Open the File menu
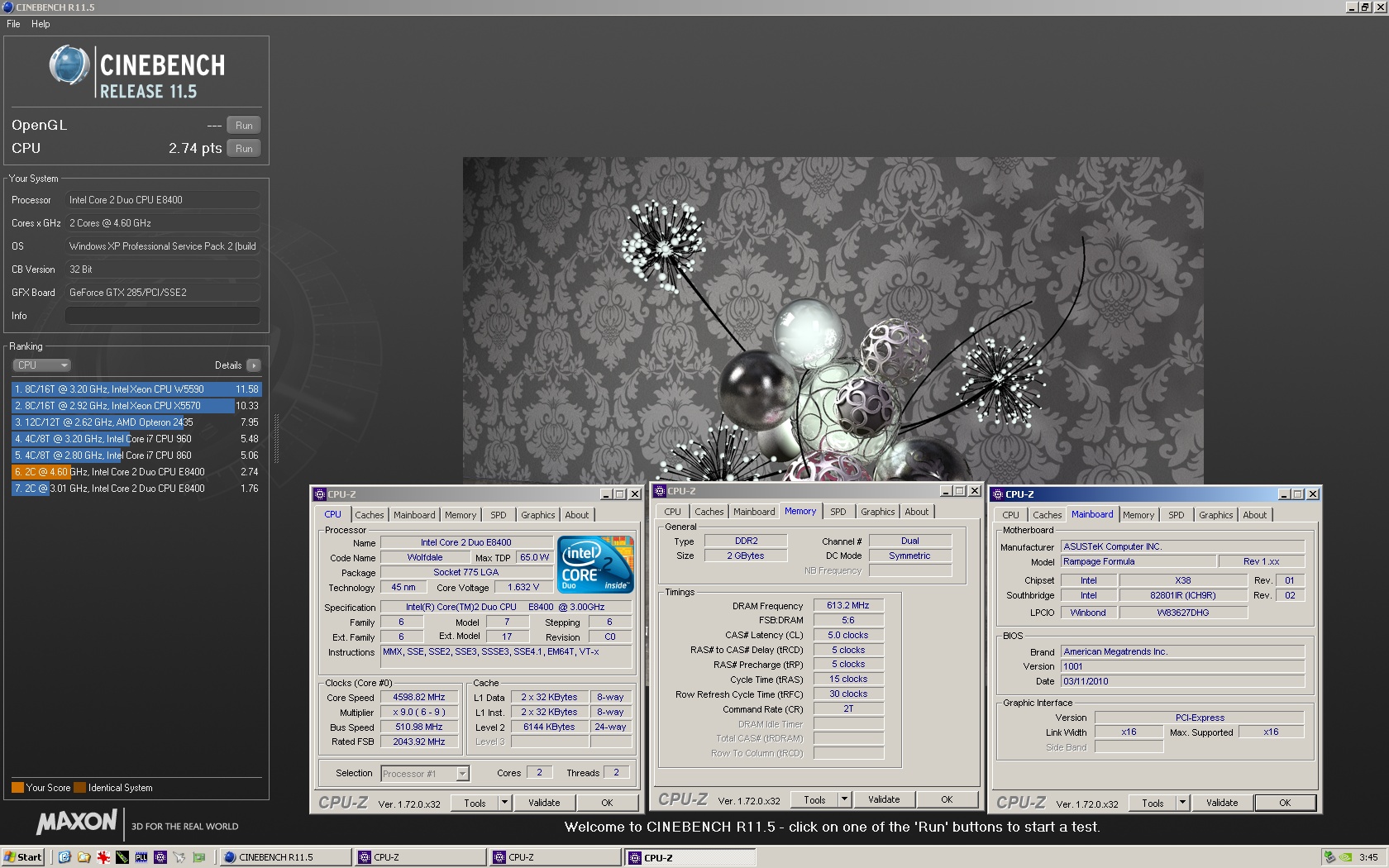This screenshot has height=868, width=1389. click(13, 24)
